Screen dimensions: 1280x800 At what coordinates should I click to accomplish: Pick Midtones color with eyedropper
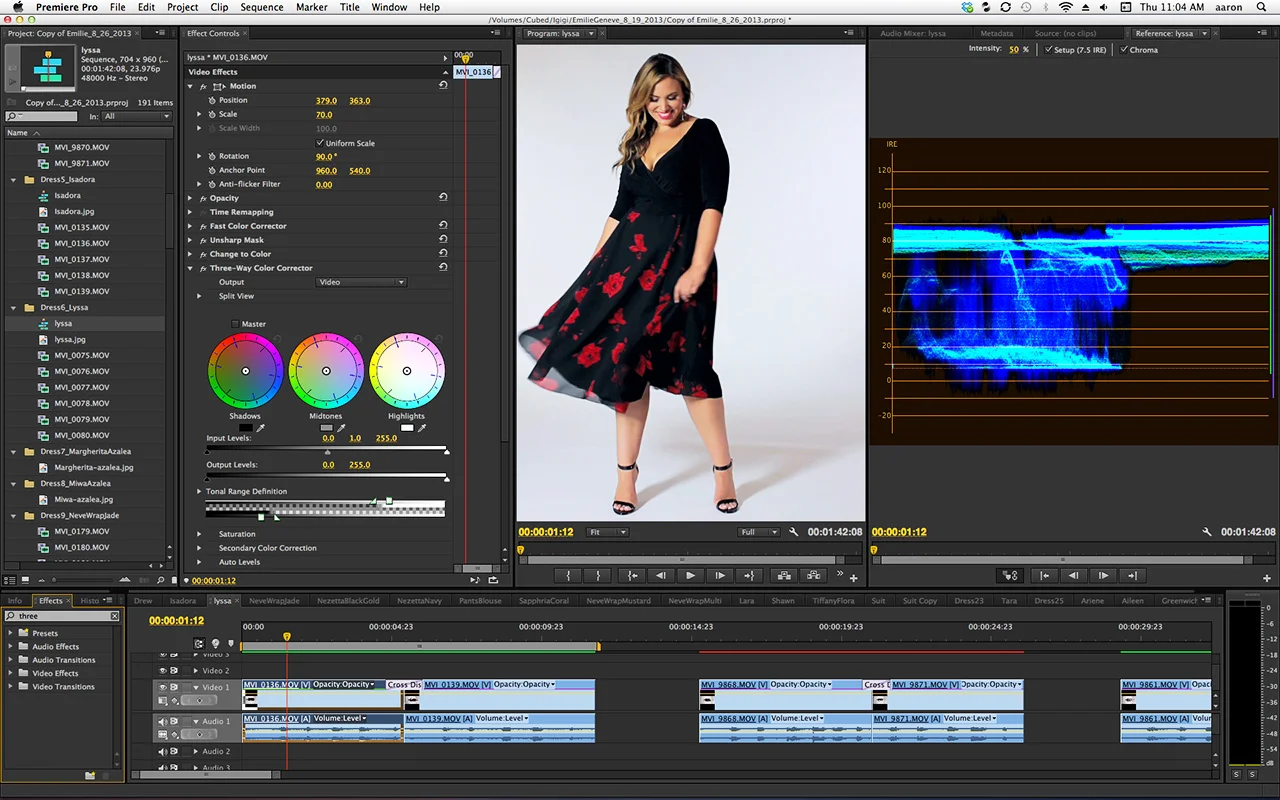click(341, 428)
